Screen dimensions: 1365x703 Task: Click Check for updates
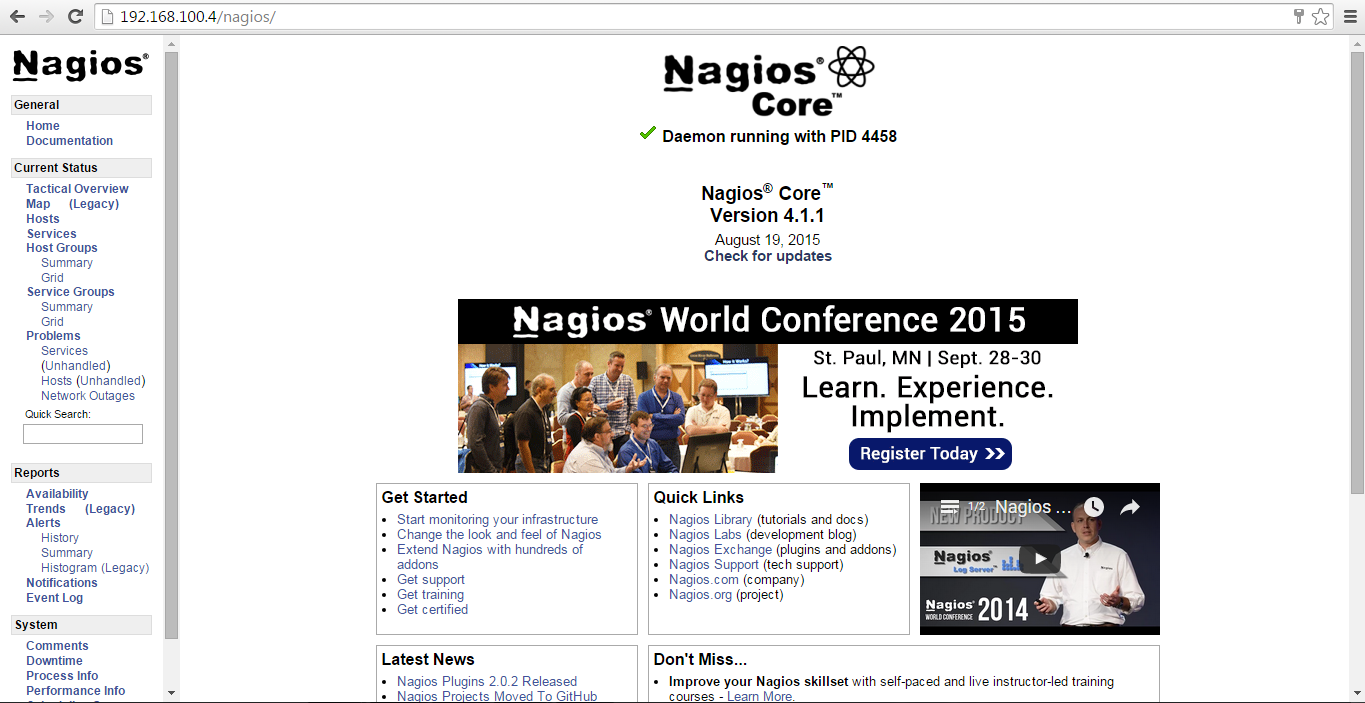(768, 256)
